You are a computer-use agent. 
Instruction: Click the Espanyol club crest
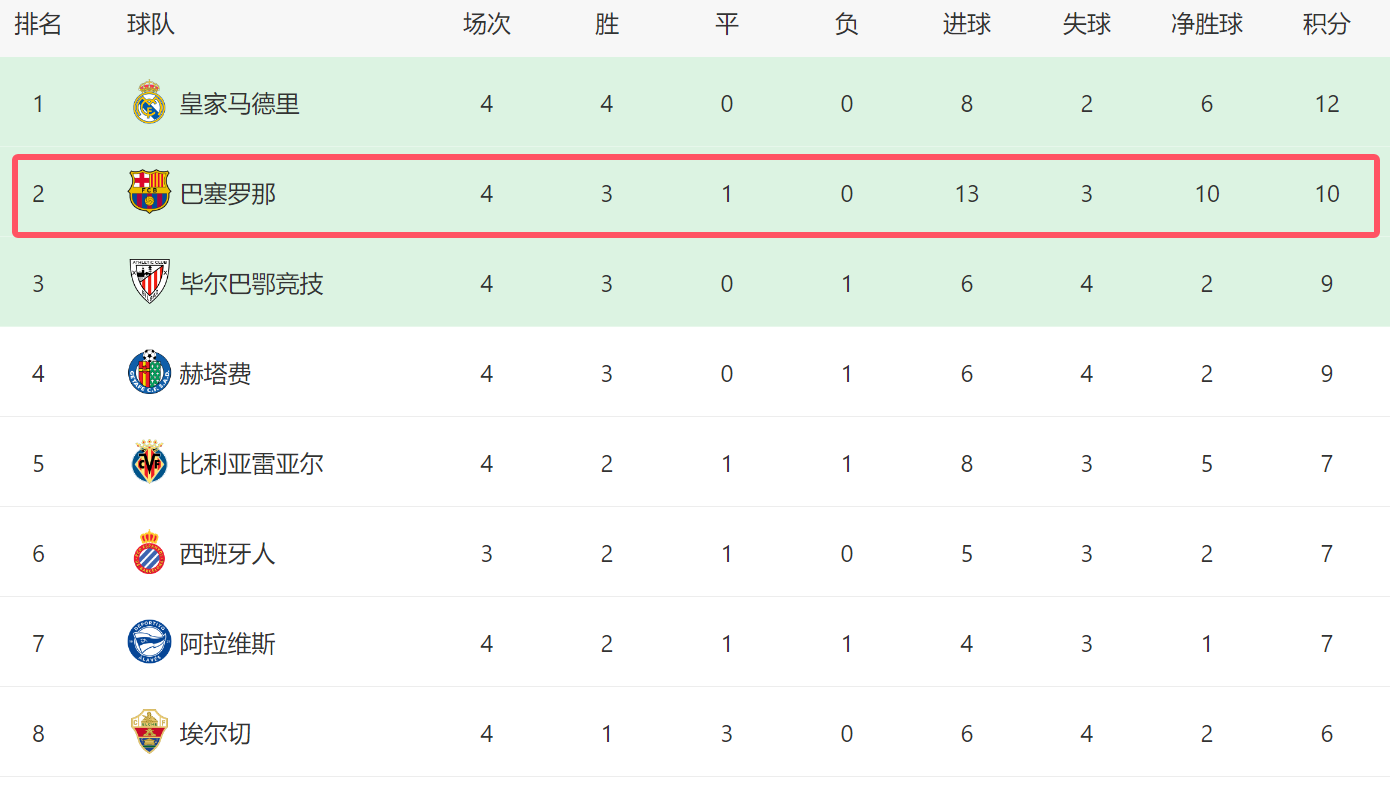149,552
